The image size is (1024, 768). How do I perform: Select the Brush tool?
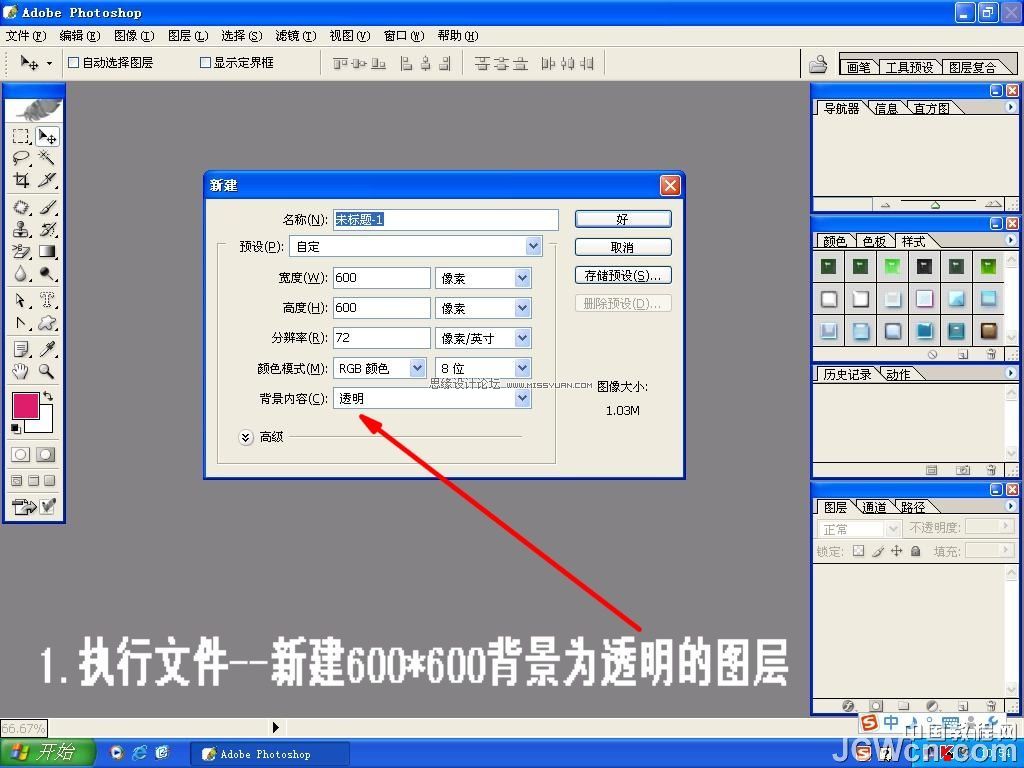[x=47, y=208]
